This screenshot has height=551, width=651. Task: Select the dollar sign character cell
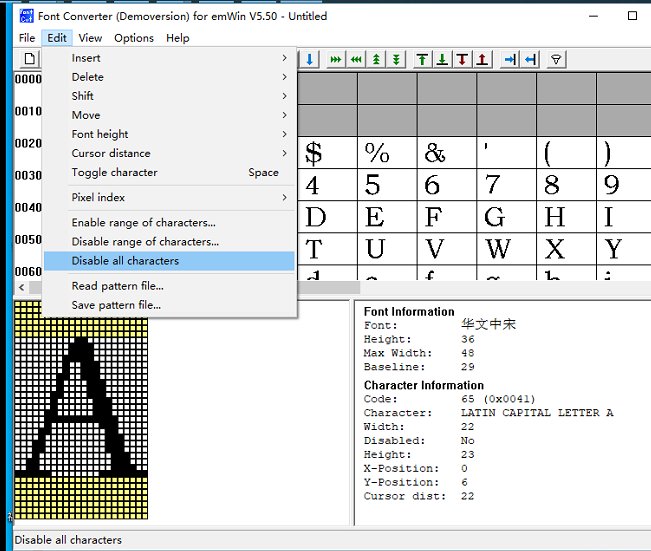click(x=327, y=152)
